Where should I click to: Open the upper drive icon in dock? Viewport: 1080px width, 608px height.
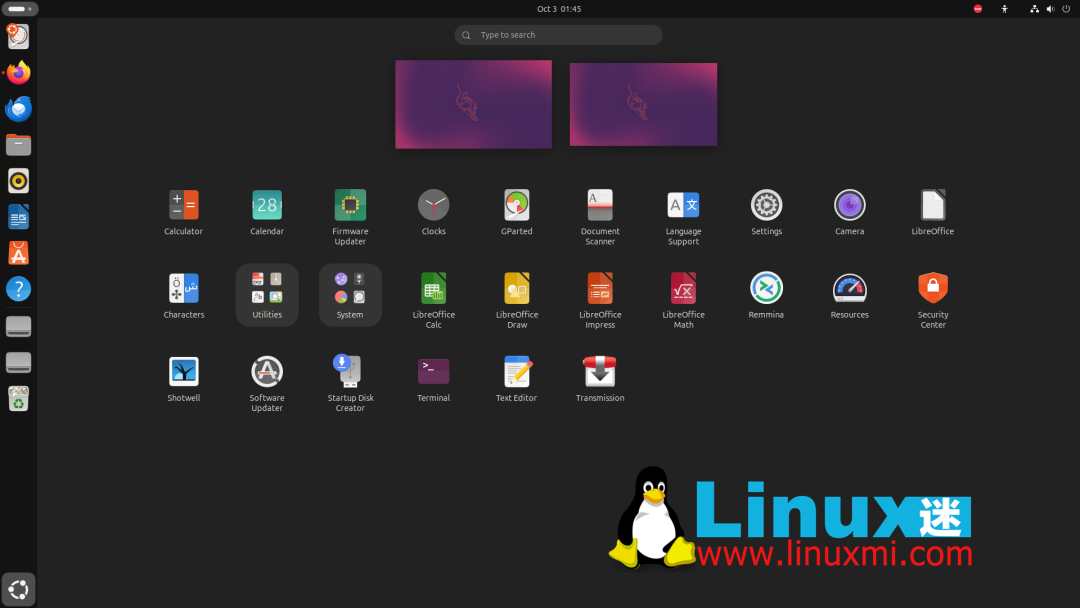(x=19, y=326)
